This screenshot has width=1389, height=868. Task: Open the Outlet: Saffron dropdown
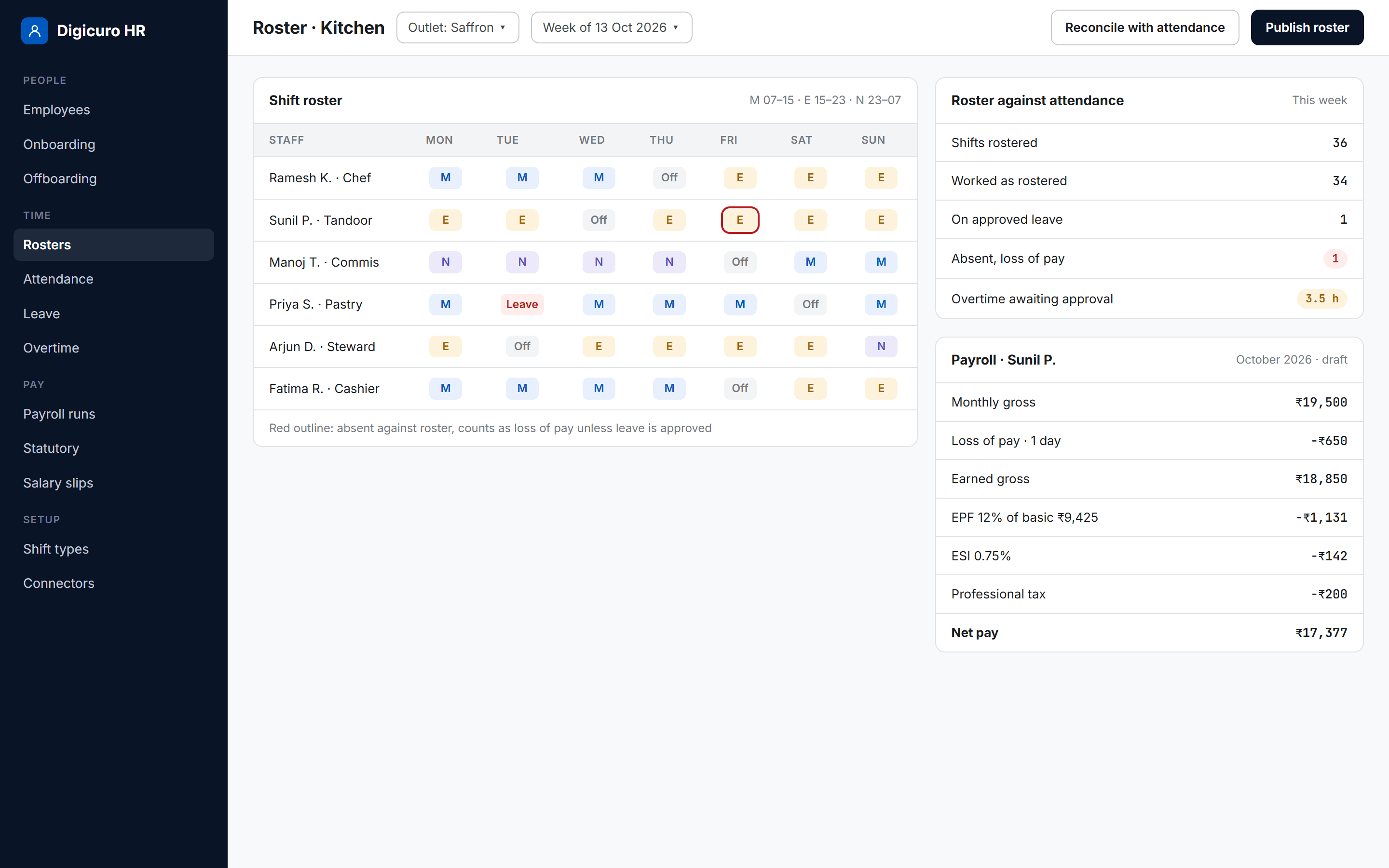coord(457,27)
